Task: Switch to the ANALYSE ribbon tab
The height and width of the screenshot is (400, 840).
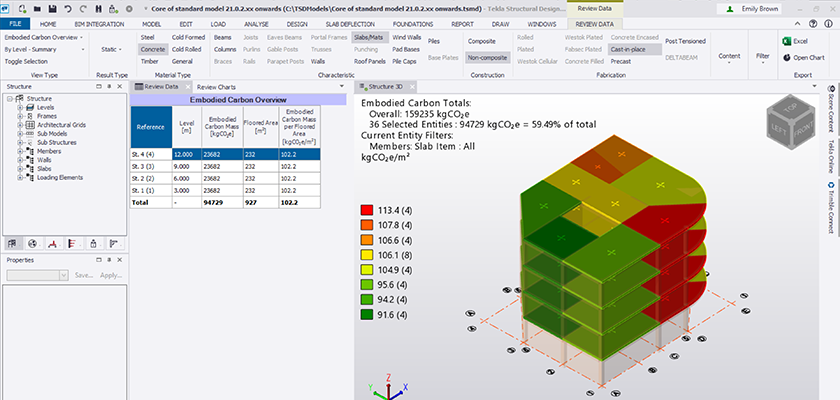Action: point(256,24)
